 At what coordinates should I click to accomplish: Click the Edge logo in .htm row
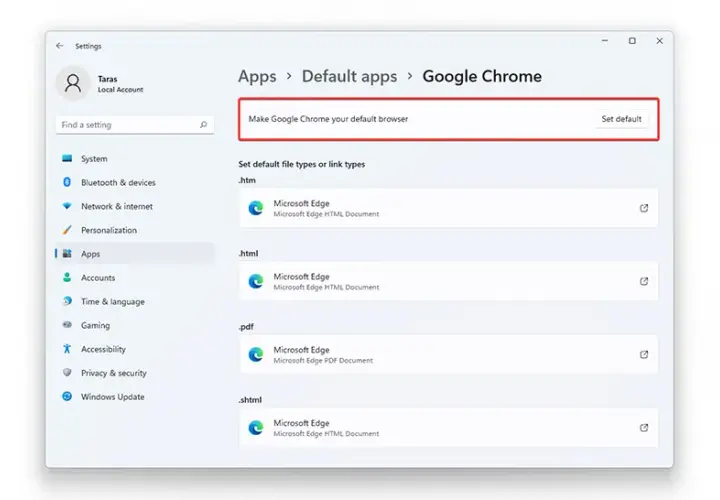256,208
